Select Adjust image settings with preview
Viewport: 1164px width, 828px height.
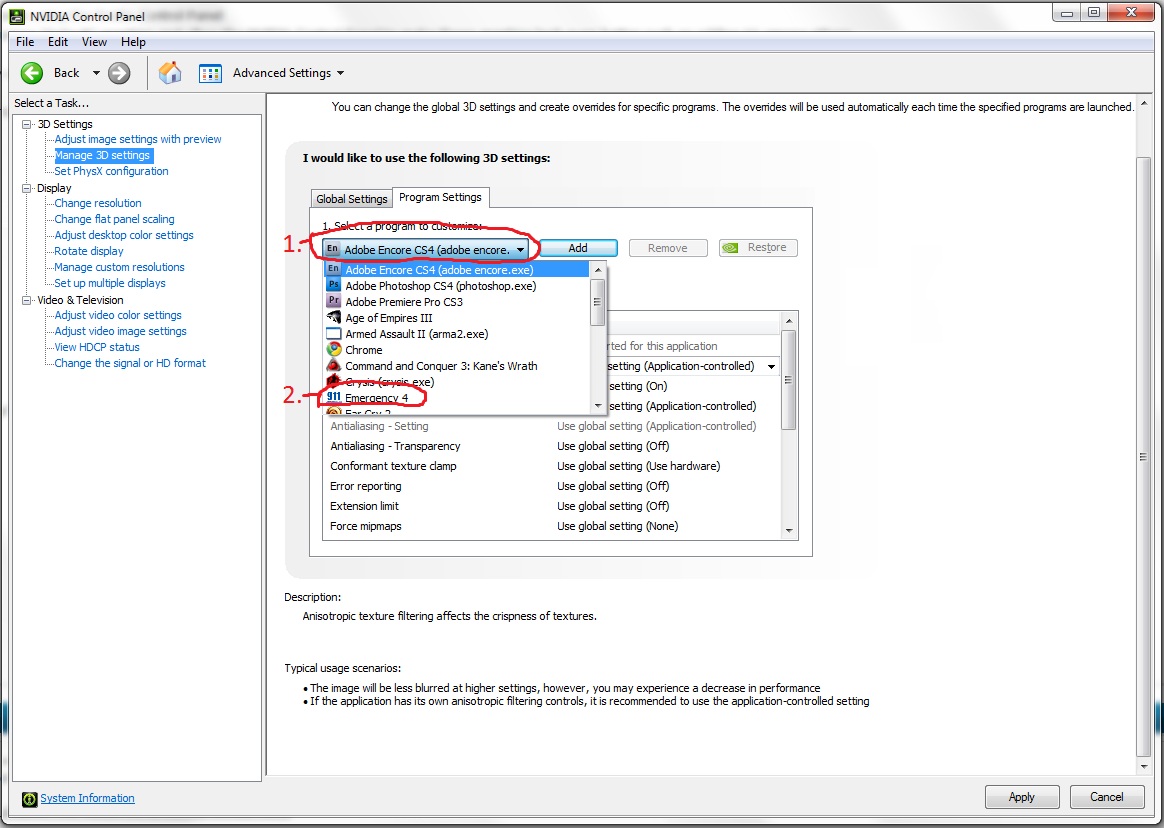click(x=138, y=139)
